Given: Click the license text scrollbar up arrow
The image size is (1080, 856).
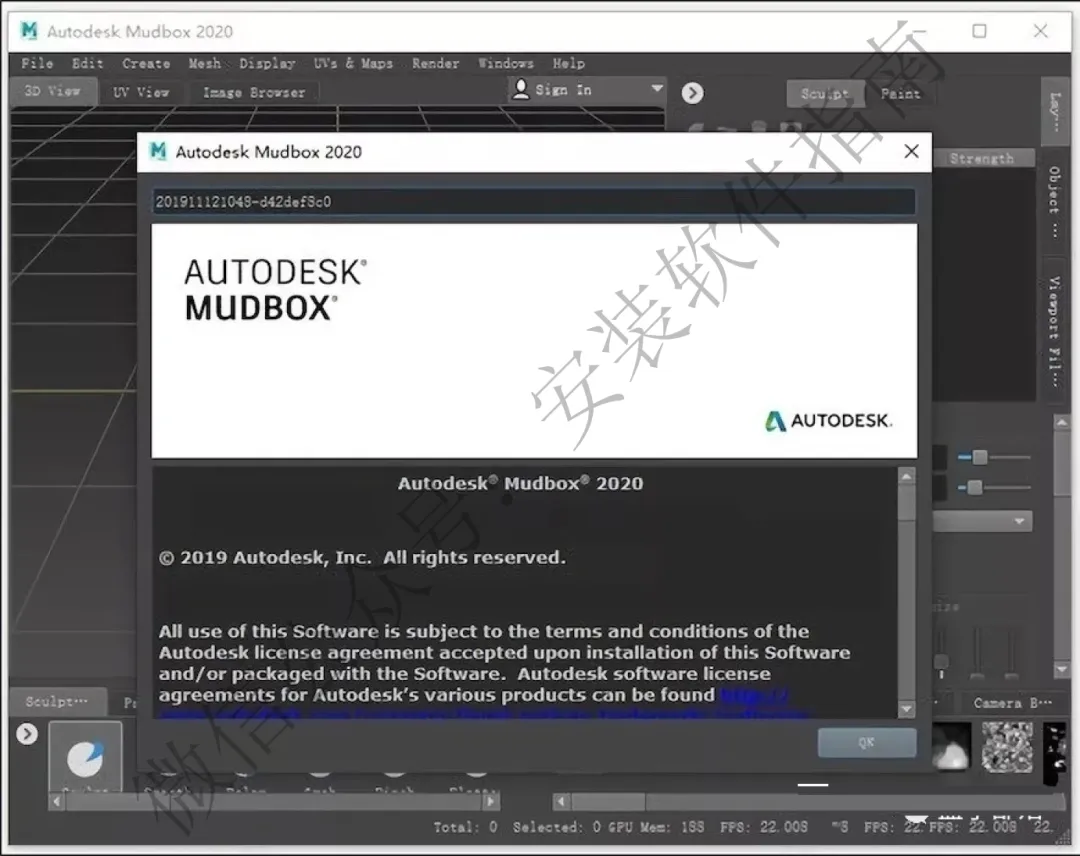Looking at the screenshot, I should pyautogui.click(x=906, y=476).
